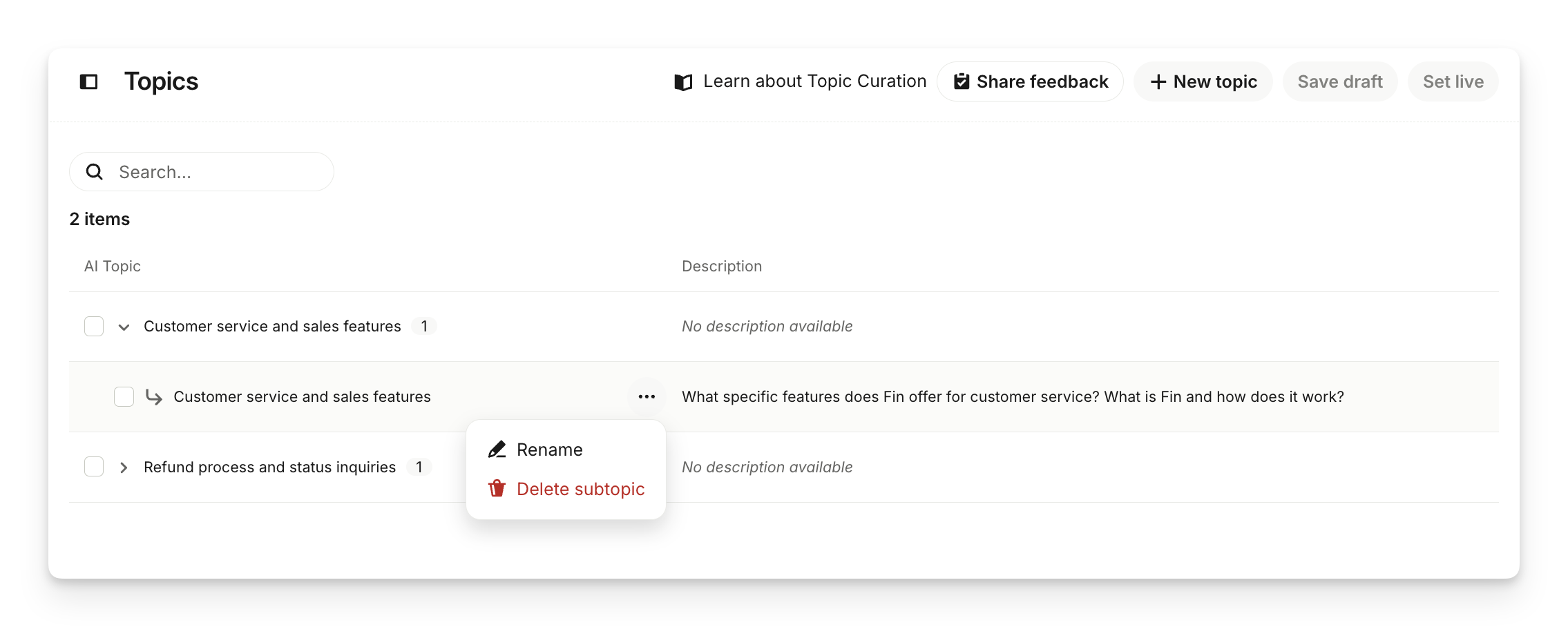Image resolution: width=1568 pixels, height=627 pixels.
Task: Click the magnifier search icon
Action: [x=95, y=172]
